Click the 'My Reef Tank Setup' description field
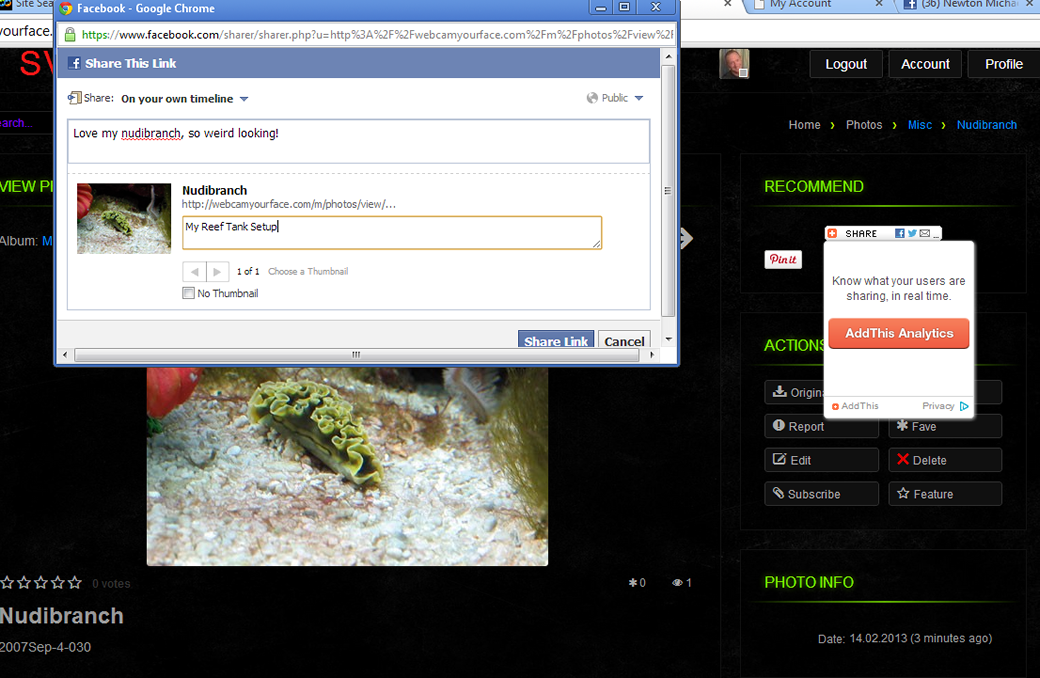Screen dimensions: 1040x678 tap(392, 233)
